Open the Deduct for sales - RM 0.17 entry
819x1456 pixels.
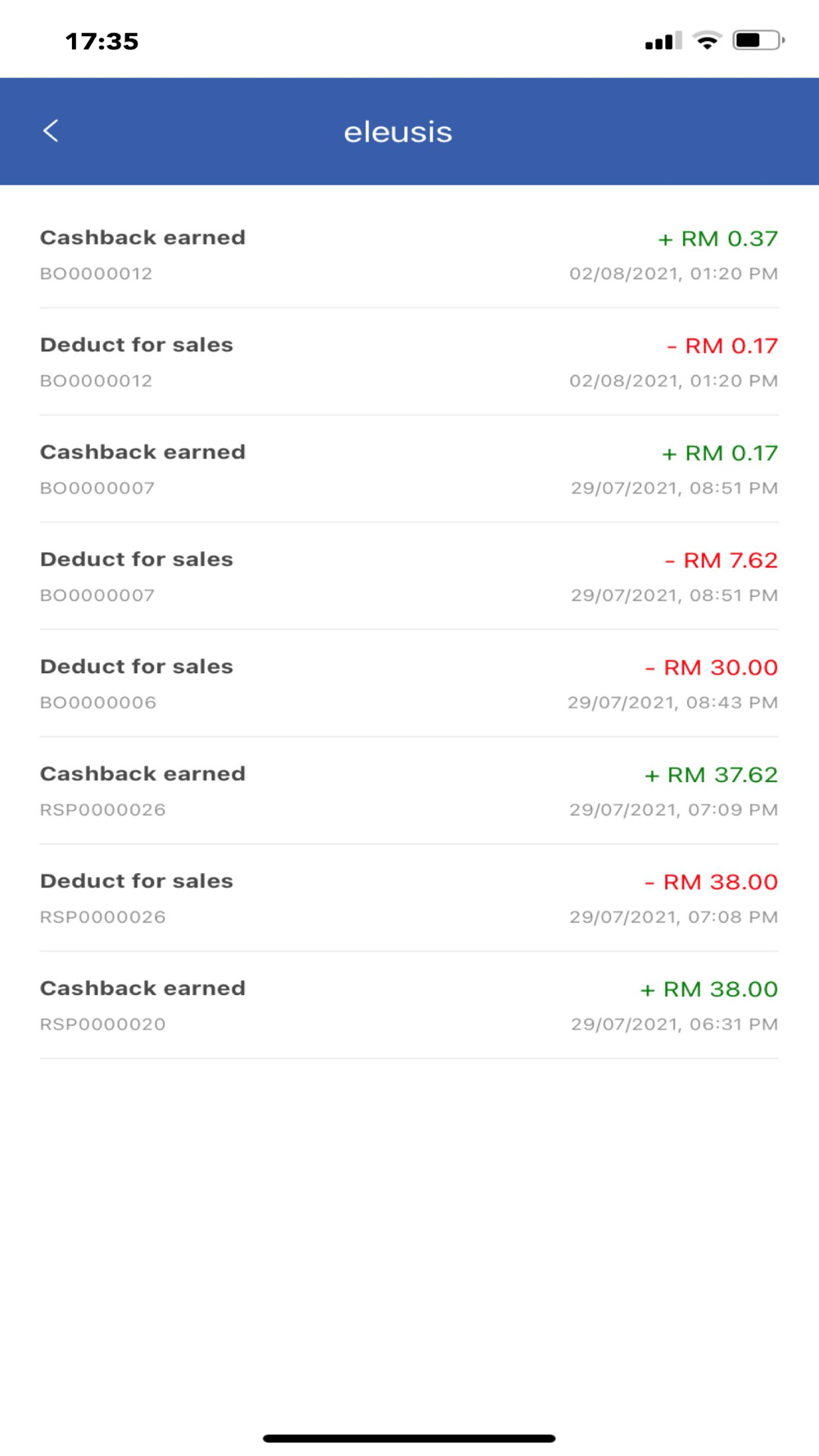409,362
